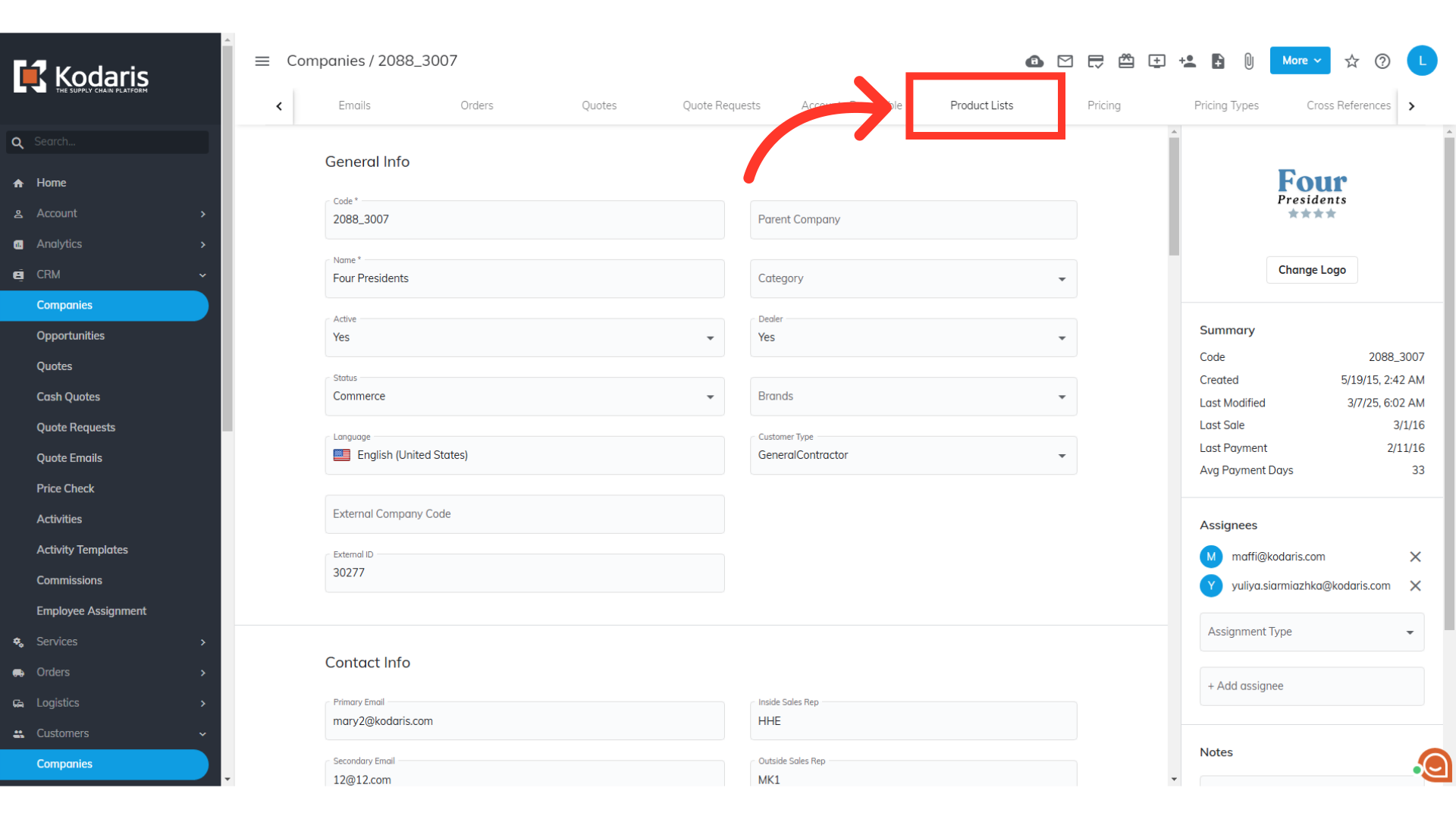Click the gift card icon

(x=1126, y=61)
